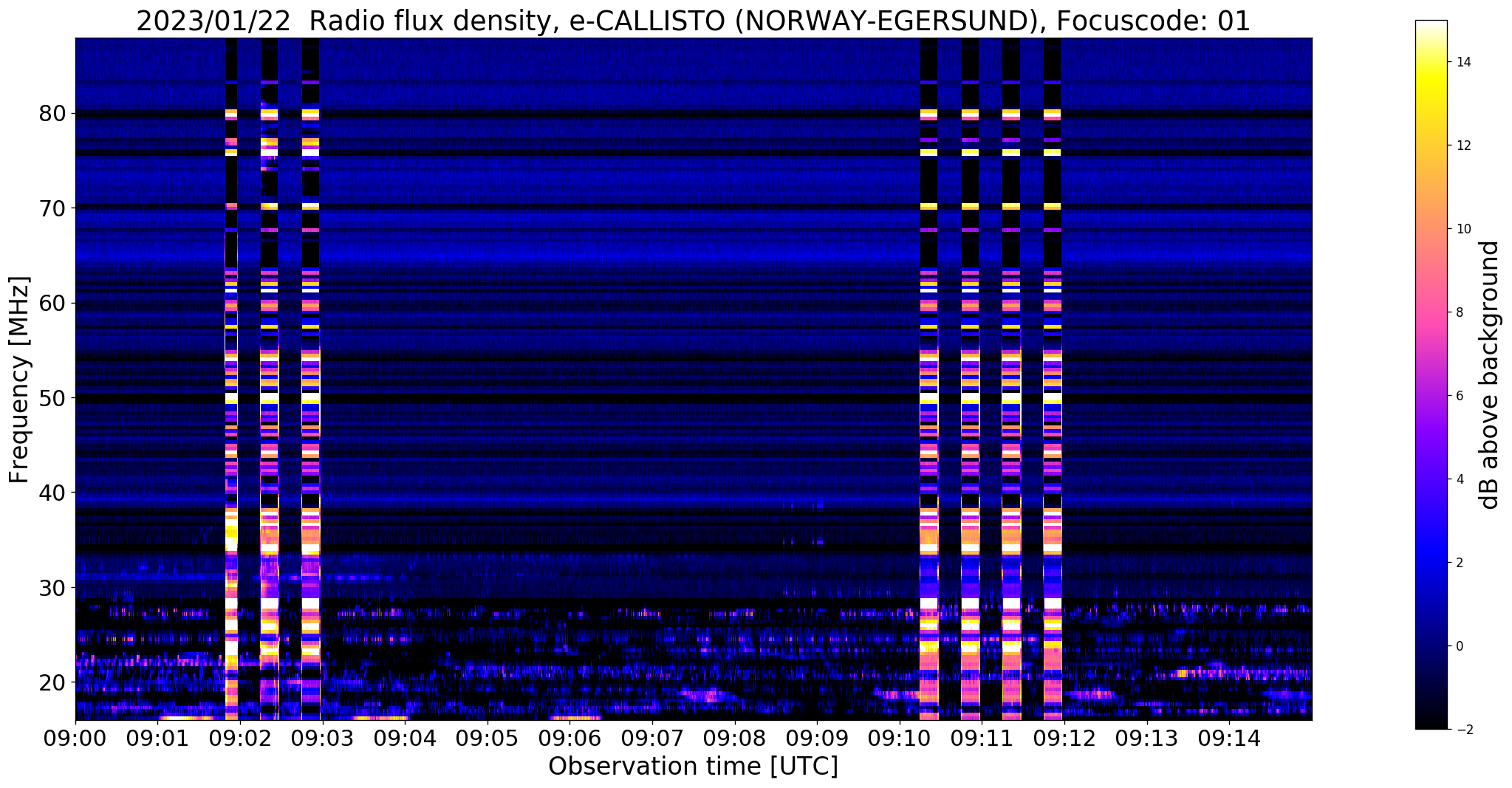
Task: Click the colorbar tick value 10
Action: tap(1463, 229)
